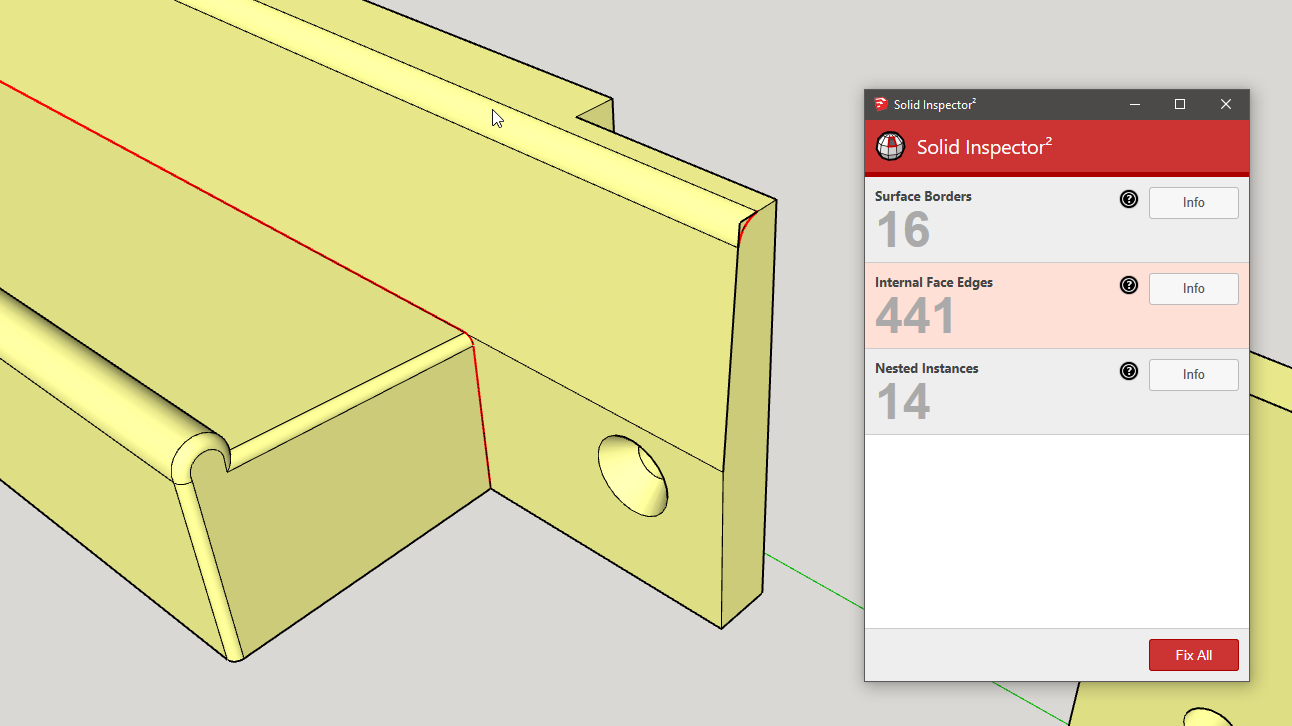1292x726 pixels.
Task: Click the help icon beside Nested Instances
Action: pyautogui.click(x=1129, y=372)
